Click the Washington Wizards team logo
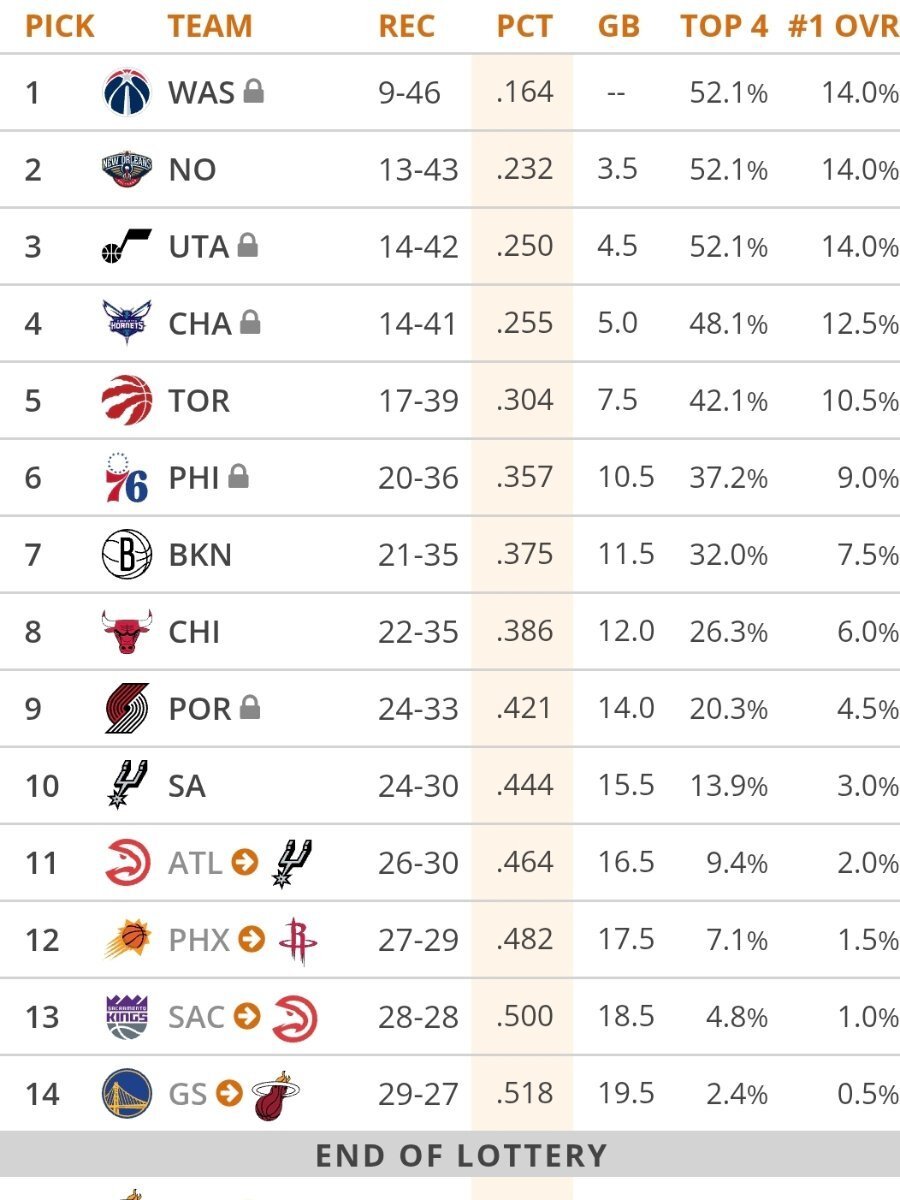 (127, 92)
